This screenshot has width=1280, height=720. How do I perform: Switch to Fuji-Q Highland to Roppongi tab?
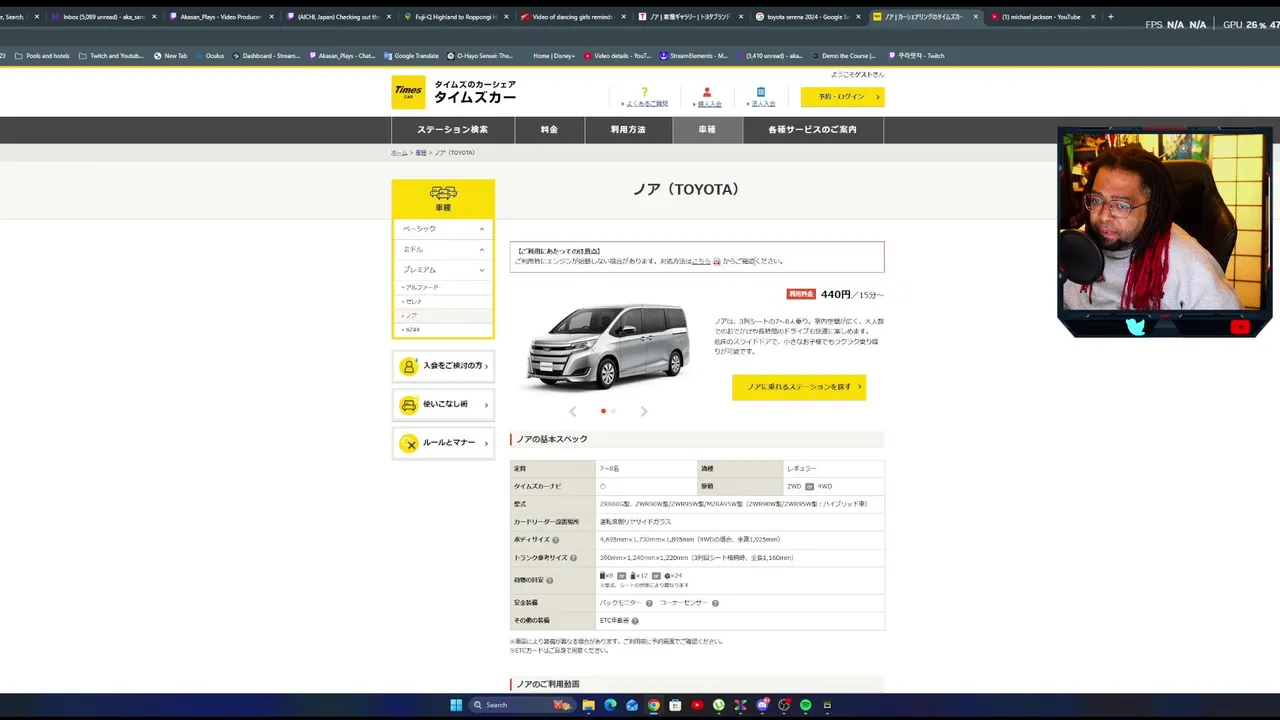pyautogui.click(x=457, y=17)
